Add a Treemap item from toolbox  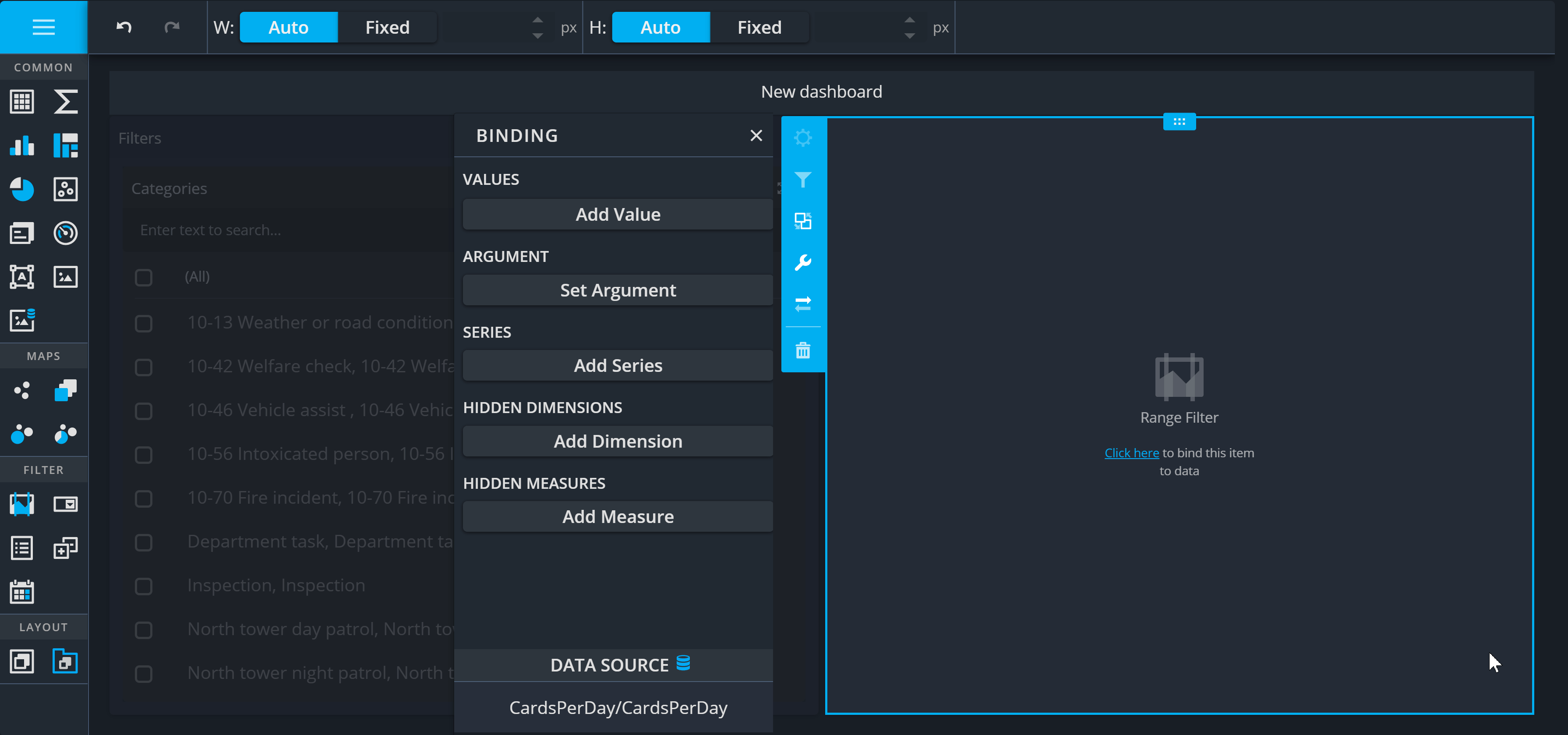[66, 145]
